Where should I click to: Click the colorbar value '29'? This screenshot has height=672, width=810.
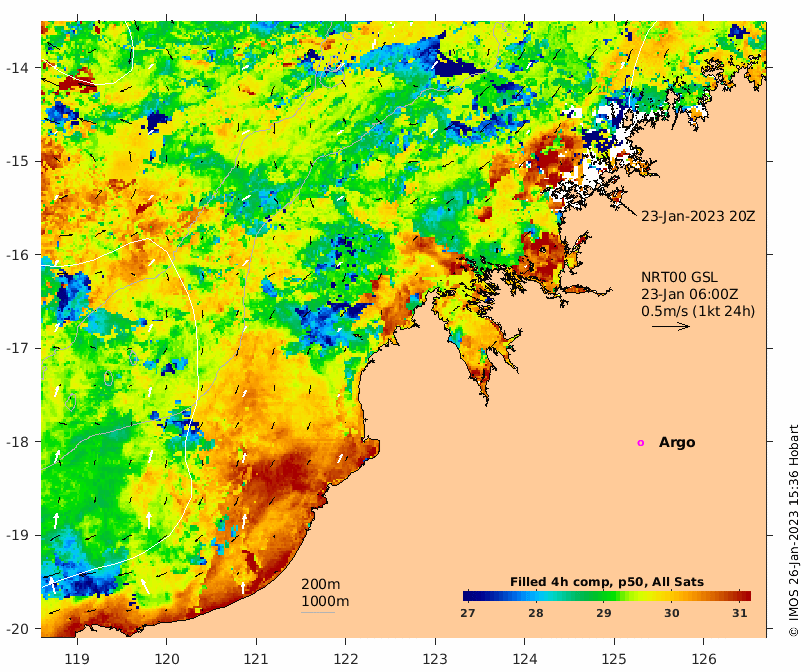pos(604,613)
